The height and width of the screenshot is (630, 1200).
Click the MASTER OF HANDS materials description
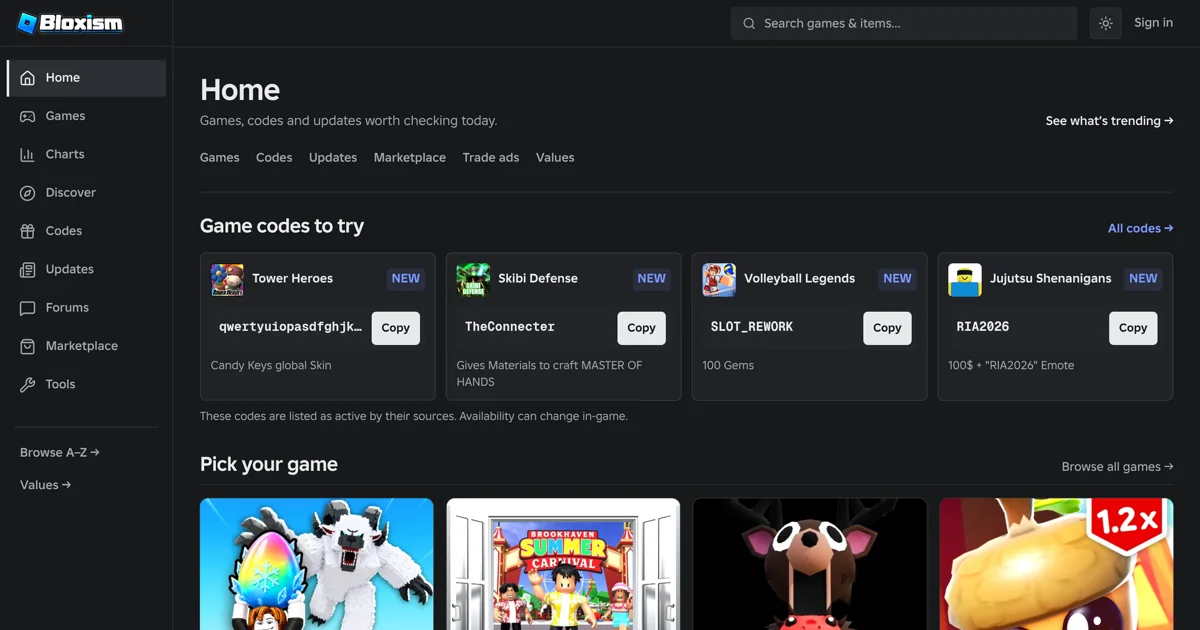[x=550, y=374]
